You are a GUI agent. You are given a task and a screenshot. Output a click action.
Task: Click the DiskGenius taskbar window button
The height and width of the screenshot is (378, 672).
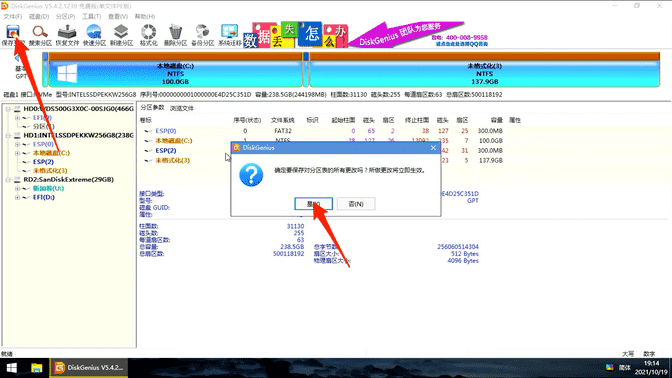pos(89,368)
